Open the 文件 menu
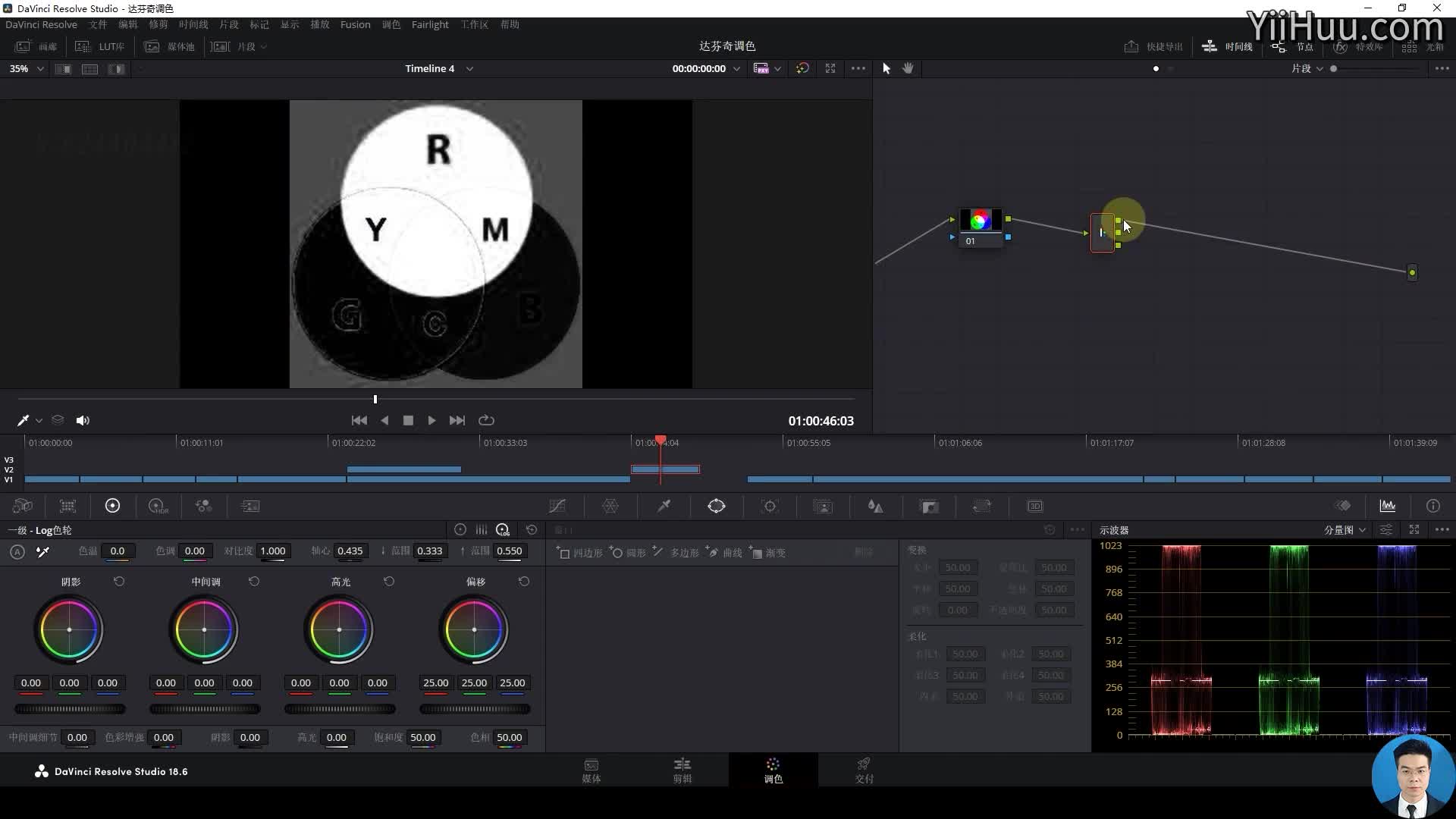The image size is (1456, 819). (x=98, y=24)
